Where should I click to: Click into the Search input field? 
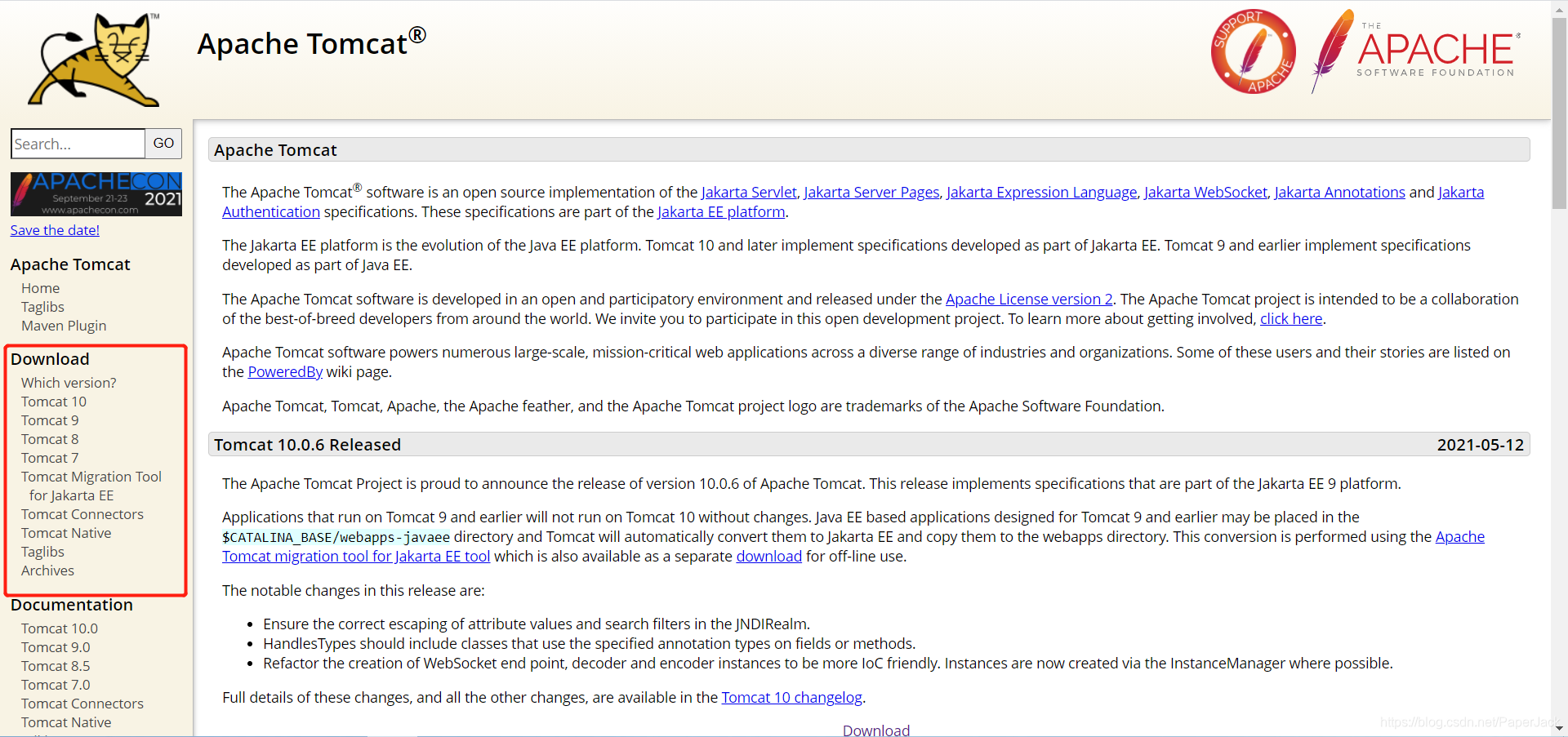[78, 144]
